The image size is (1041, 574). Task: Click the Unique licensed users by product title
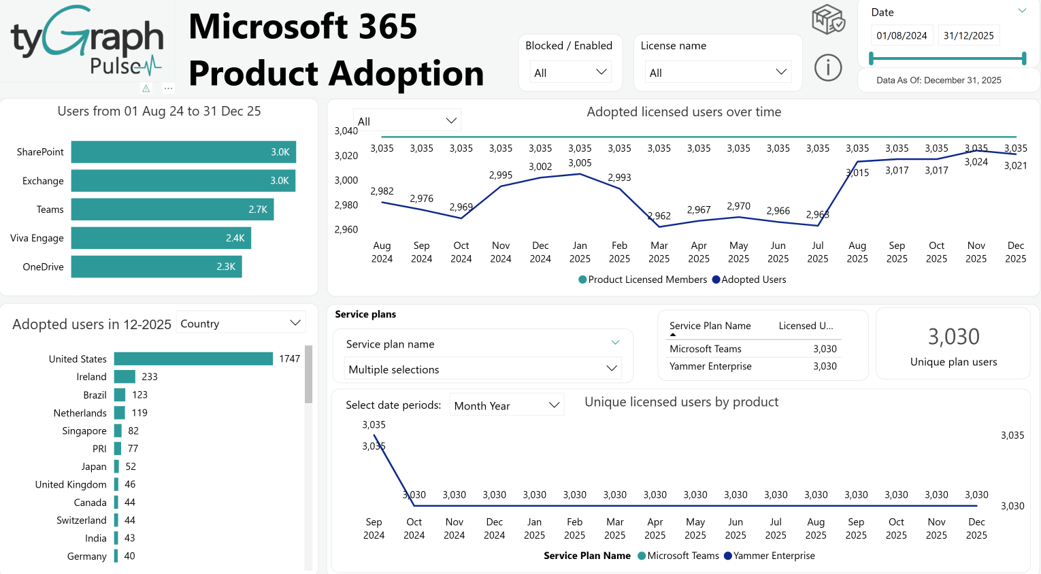tap(681, 402)
